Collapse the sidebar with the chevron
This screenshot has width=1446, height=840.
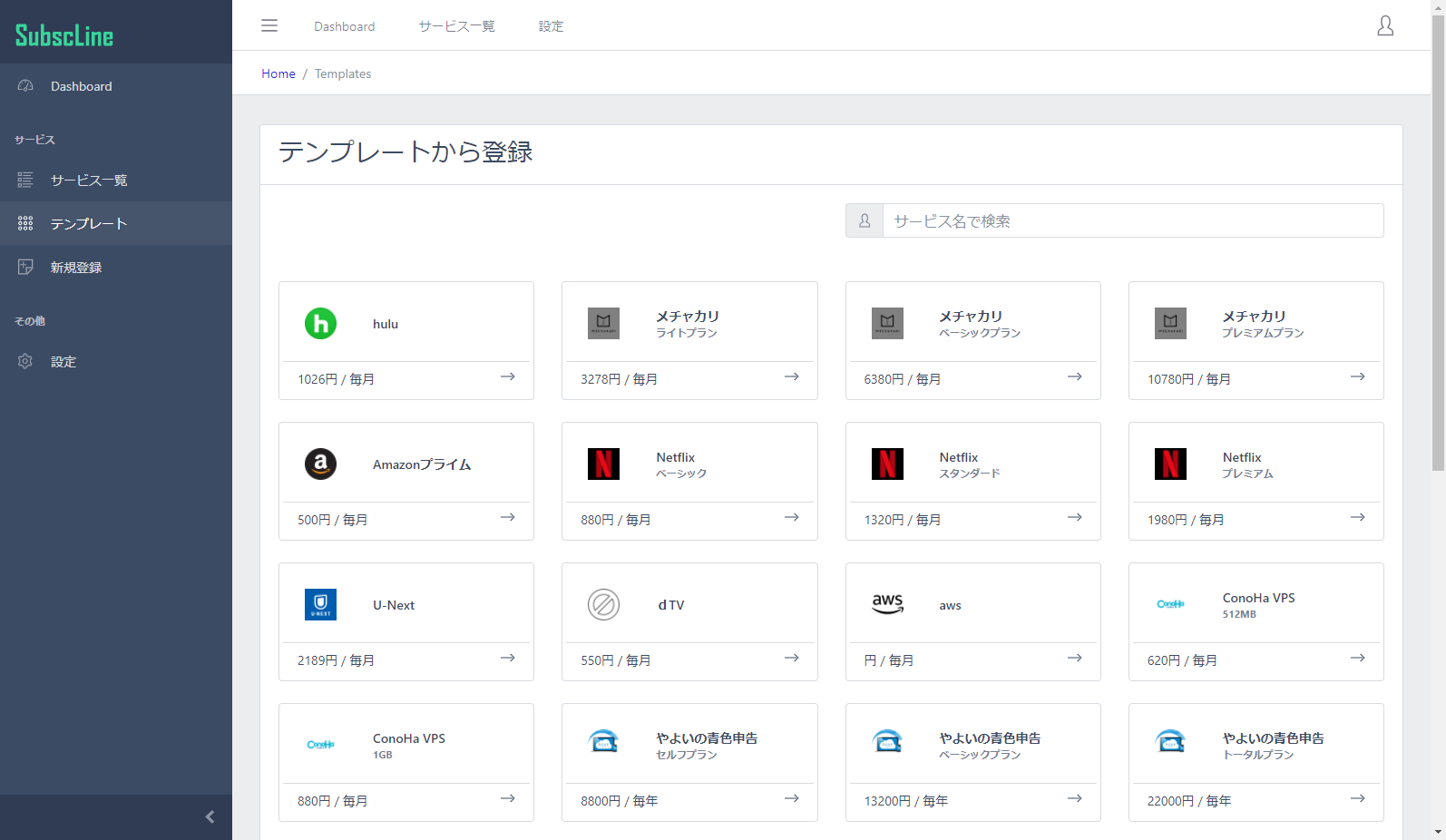210,816
